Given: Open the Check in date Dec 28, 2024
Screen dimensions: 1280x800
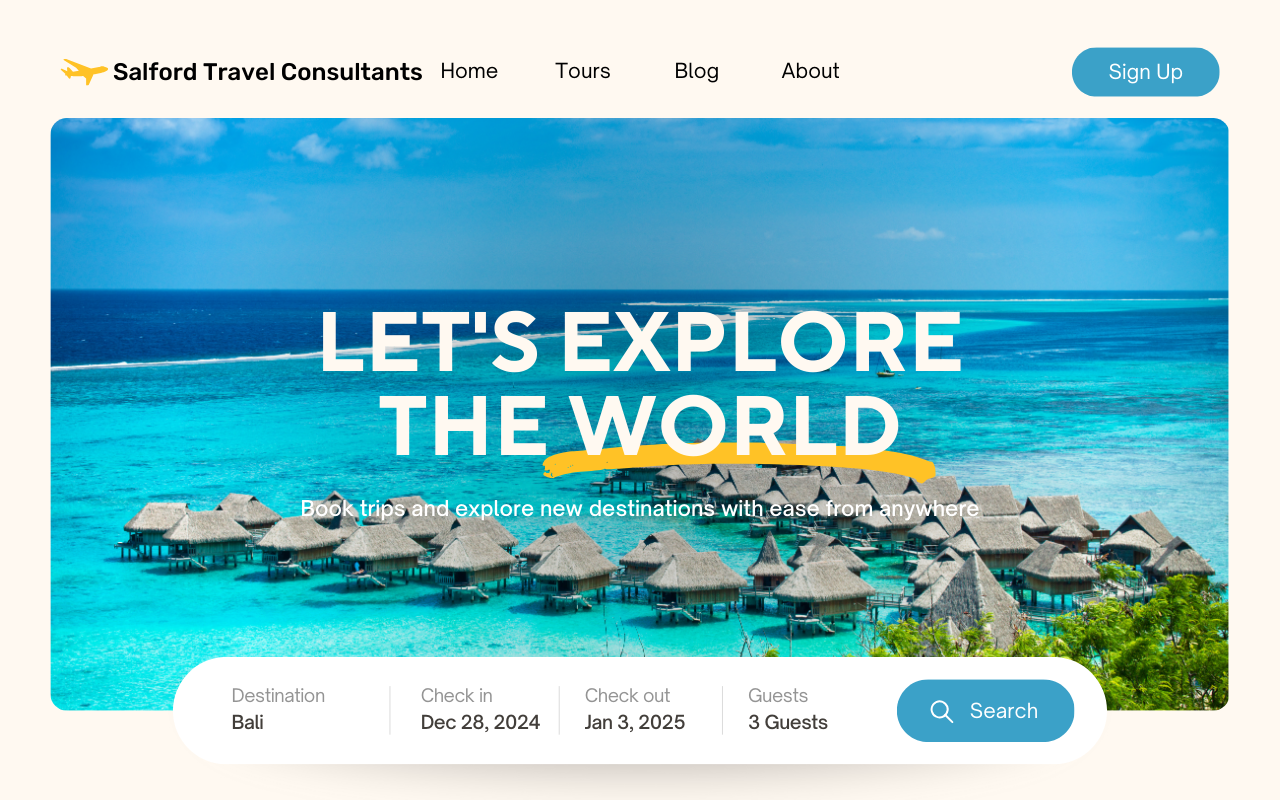Looking at the screenshot, I should point(480,709).
